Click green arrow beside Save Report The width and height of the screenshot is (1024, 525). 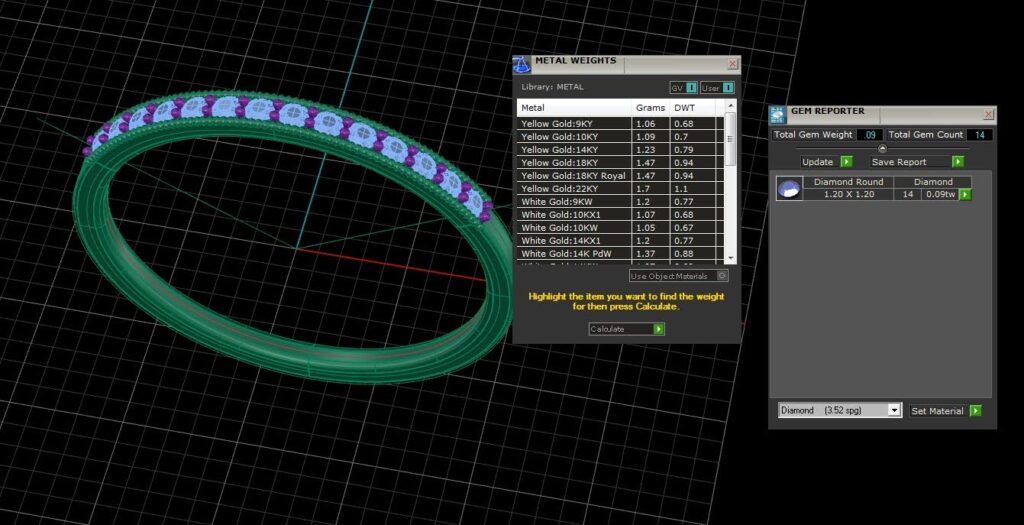[958, 162]
